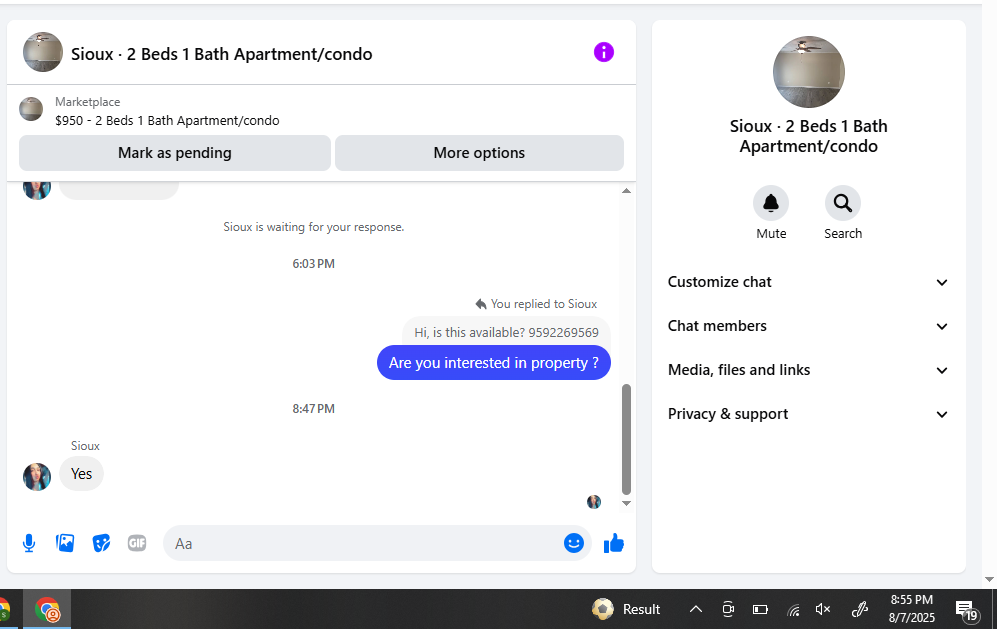Click the large apartment photo in the side panel

pyautogui.click(x=809, y=72)
